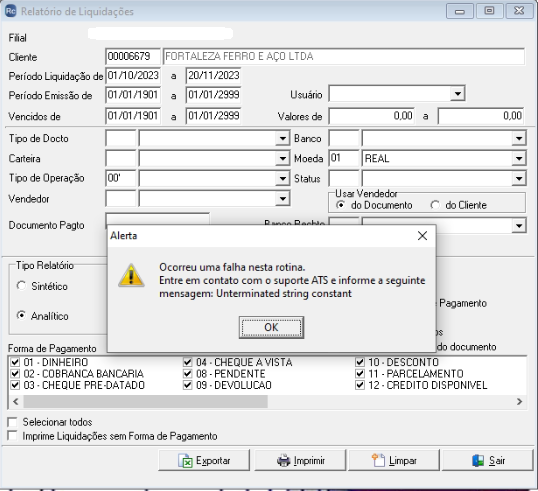Select the Sintético report type
Viewport: 538px width, 491px height.
coord(21,286)
